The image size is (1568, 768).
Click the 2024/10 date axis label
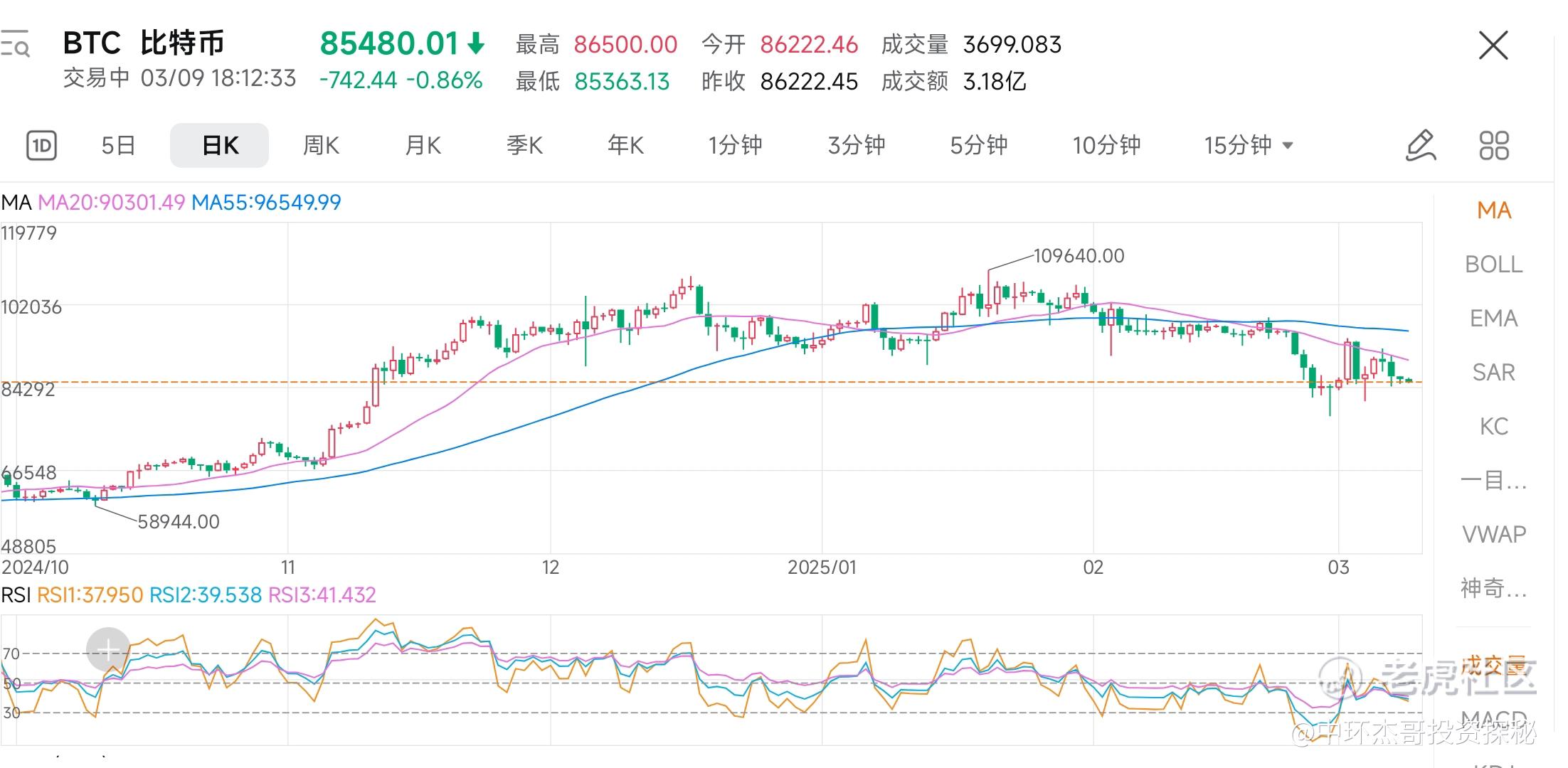(36, 567)
